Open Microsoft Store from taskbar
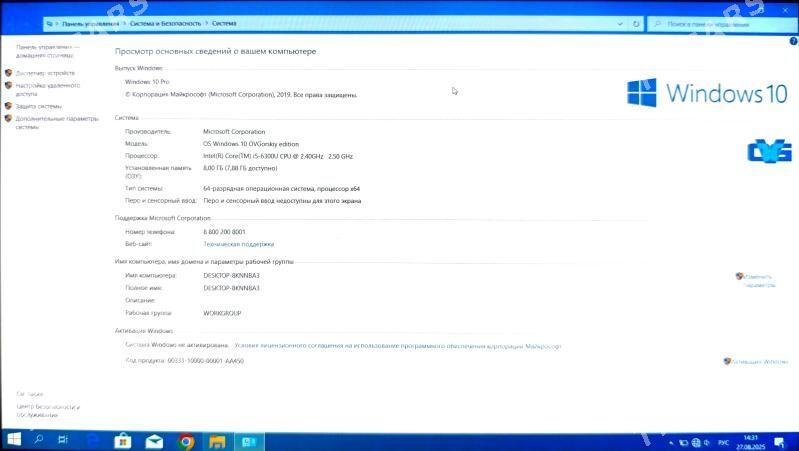Viewport: 799px width, 451px height. pos(123,441)
